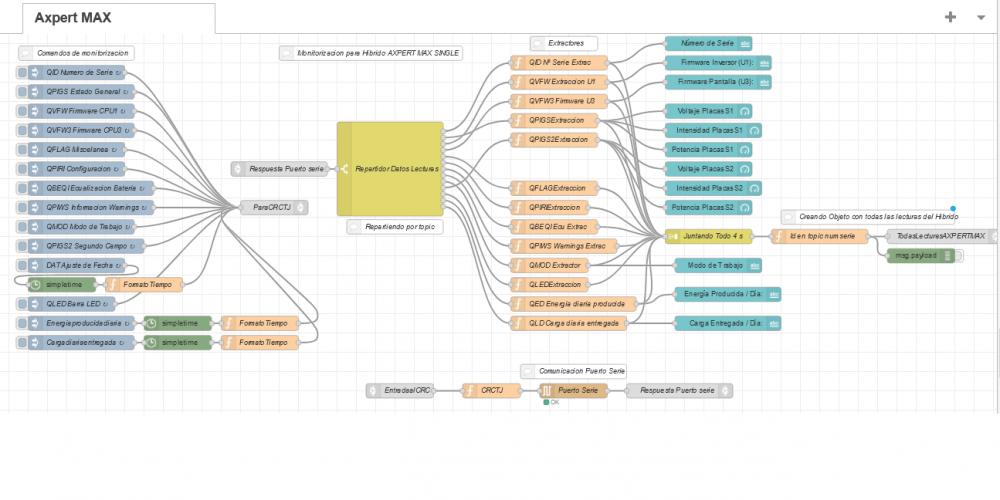Trigger the QBEQI Ecualizacion Bateria inject button

22,188
